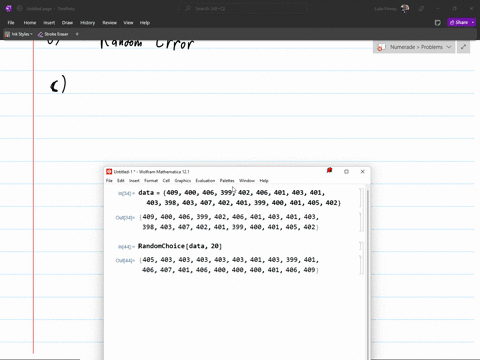Maximize the Mathematica window

tap(346, 172)
